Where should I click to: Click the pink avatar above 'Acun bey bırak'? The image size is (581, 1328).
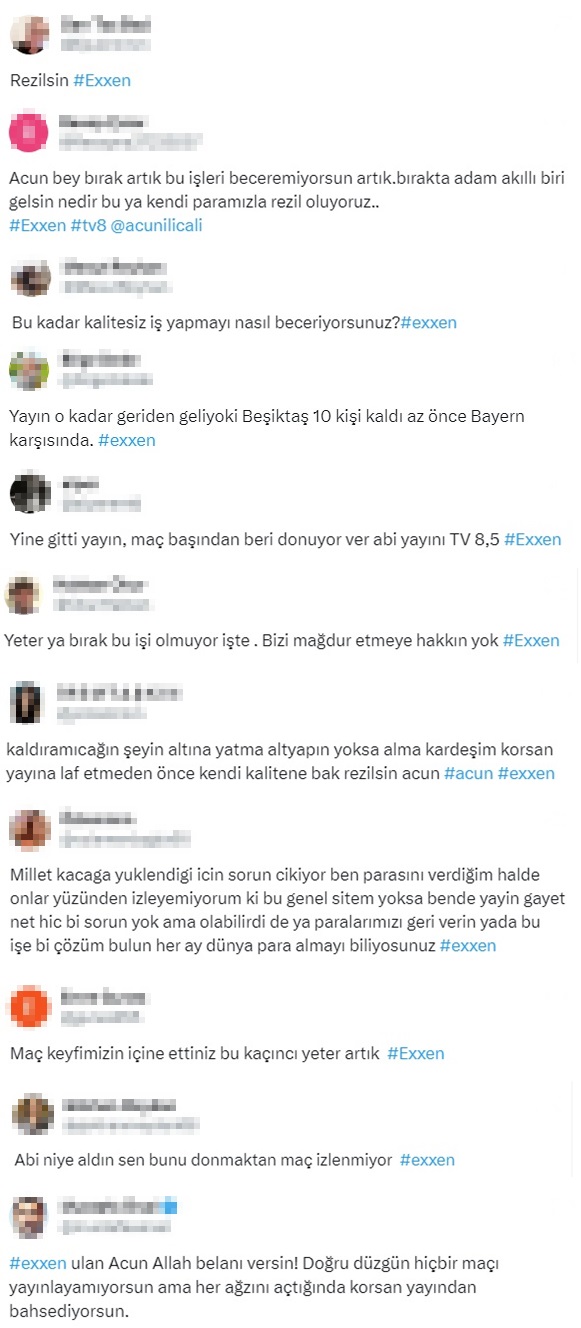[x=29, y=132]
